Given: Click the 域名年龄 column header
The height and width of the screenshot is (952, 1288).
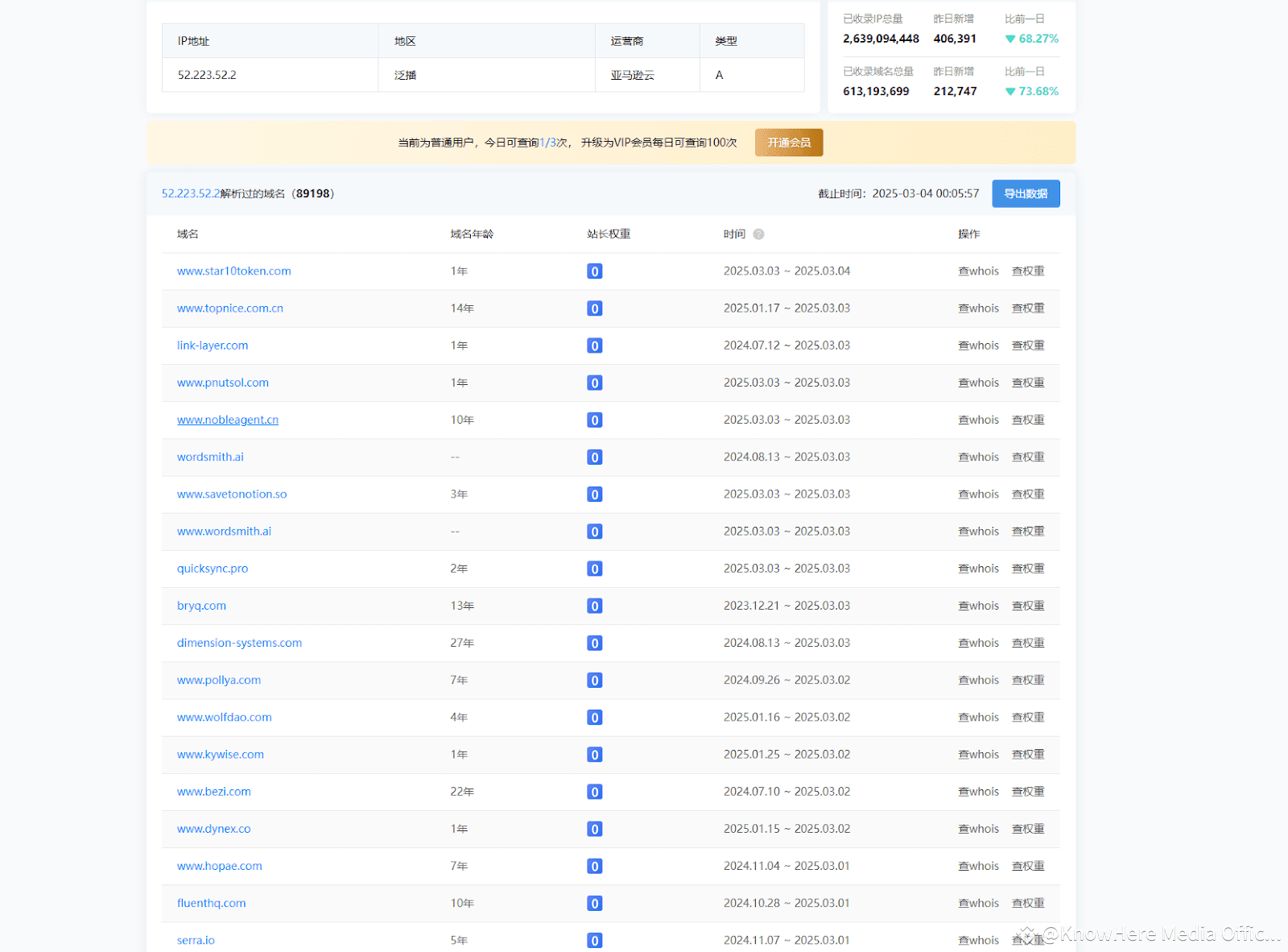Looking at the screenshot, I should [472, 234].
